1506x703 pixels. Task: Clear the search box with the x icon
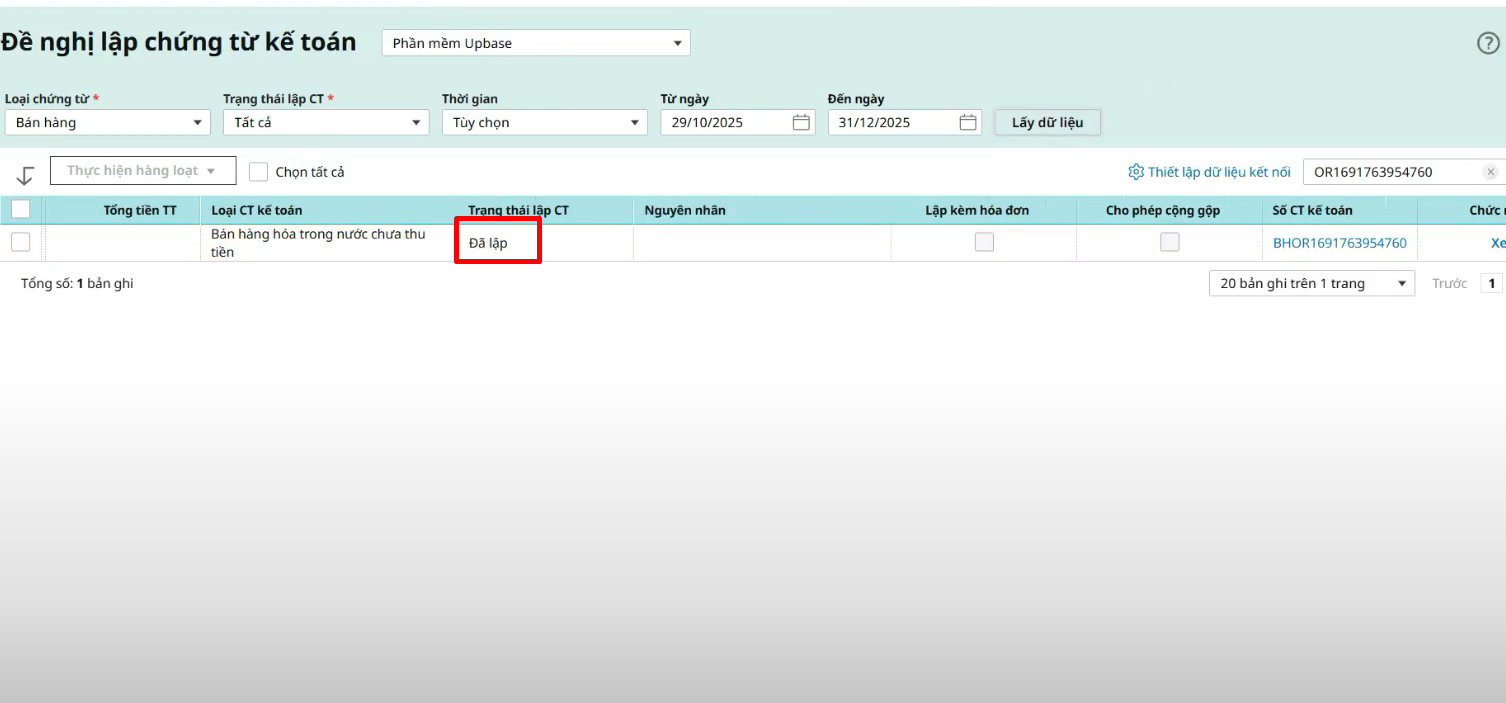coord(1490,172)
